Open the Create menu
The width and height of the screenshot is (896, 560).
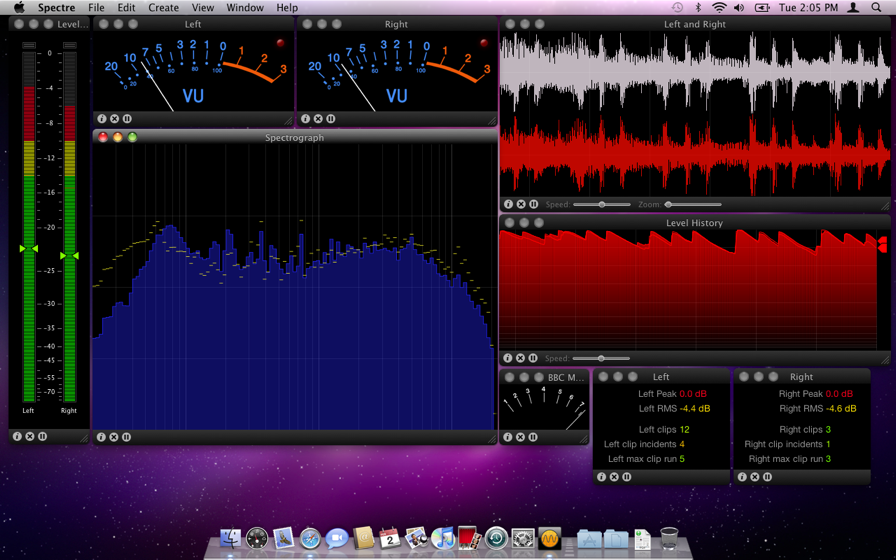163,8
